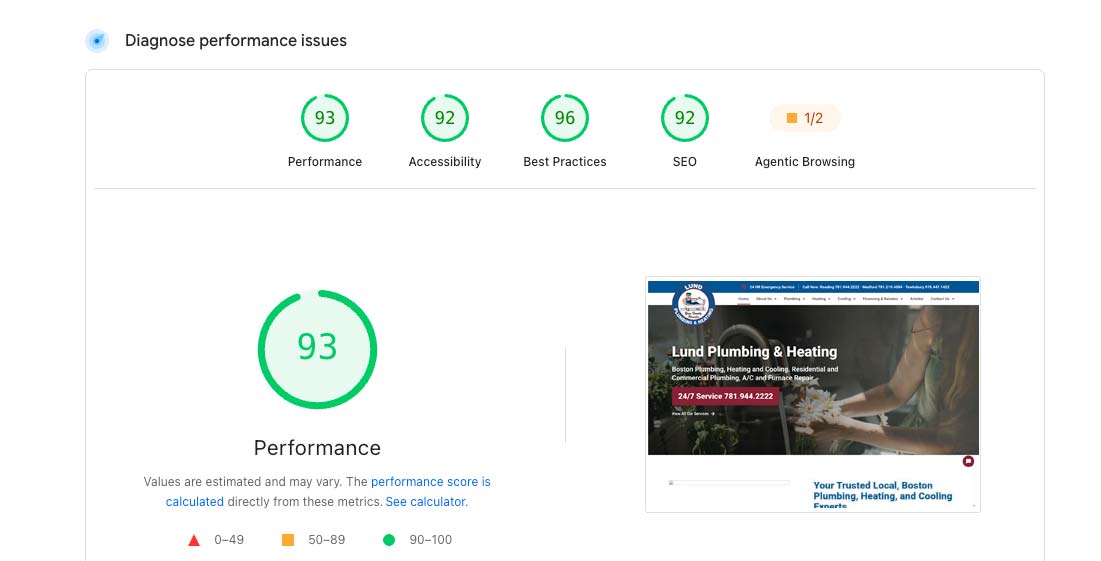Open the Agentic Browsing 1/2 badge
1101x561 pixels.
[x=805, y=118]
